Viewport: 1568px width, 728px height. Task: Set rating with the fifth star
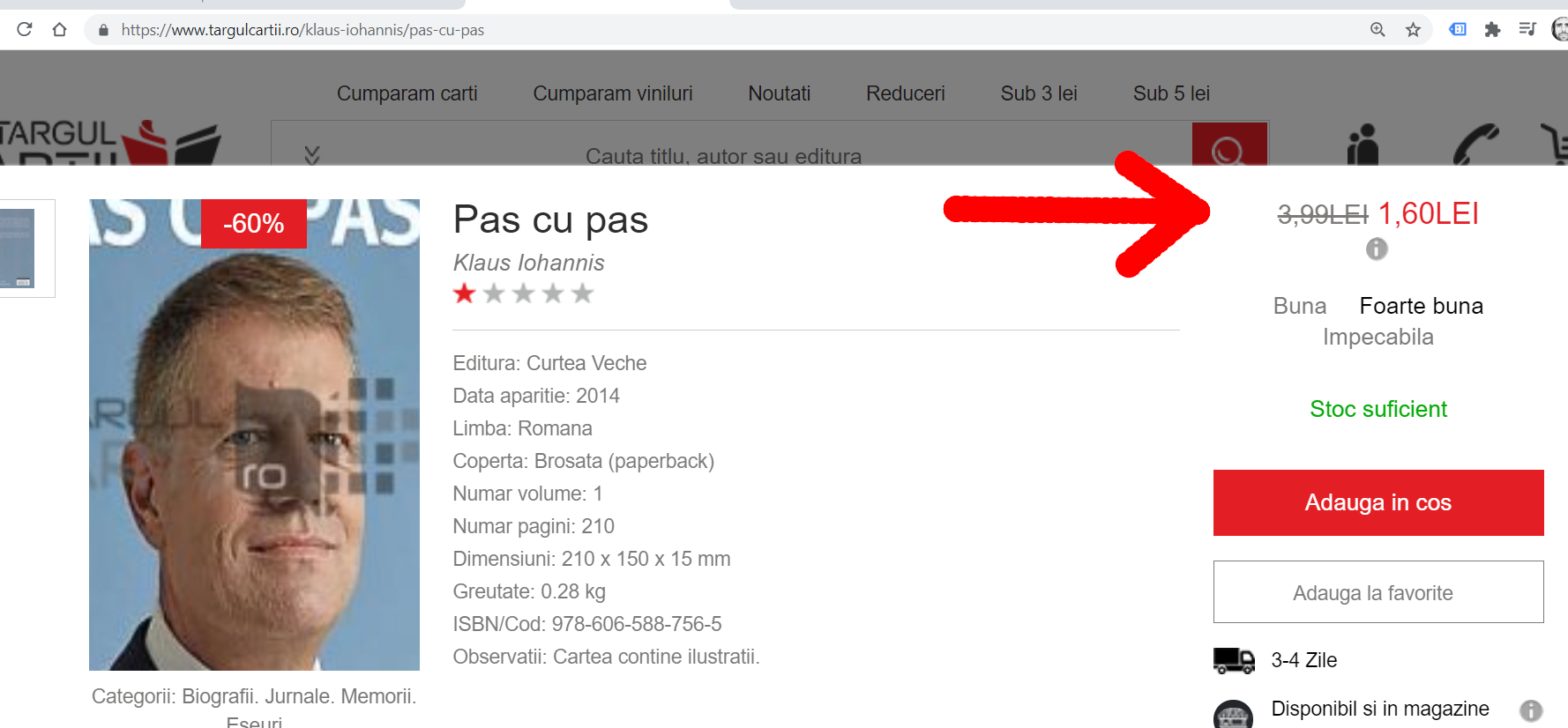point(582,294)
